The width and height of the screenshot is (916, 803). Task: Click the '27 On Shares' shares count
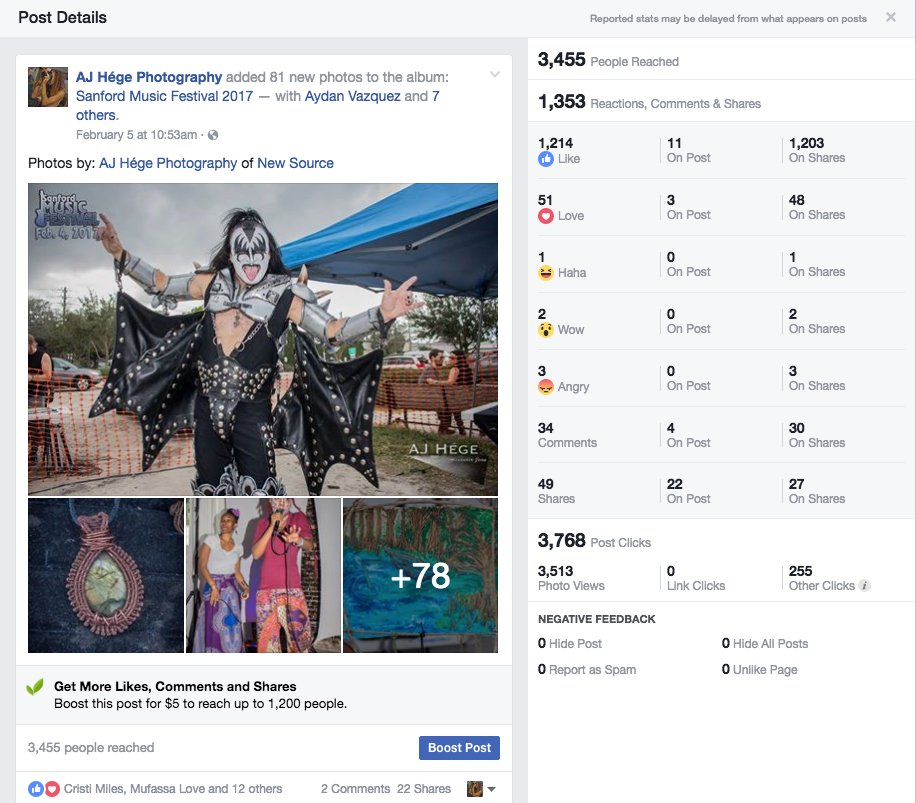(817, 492)
